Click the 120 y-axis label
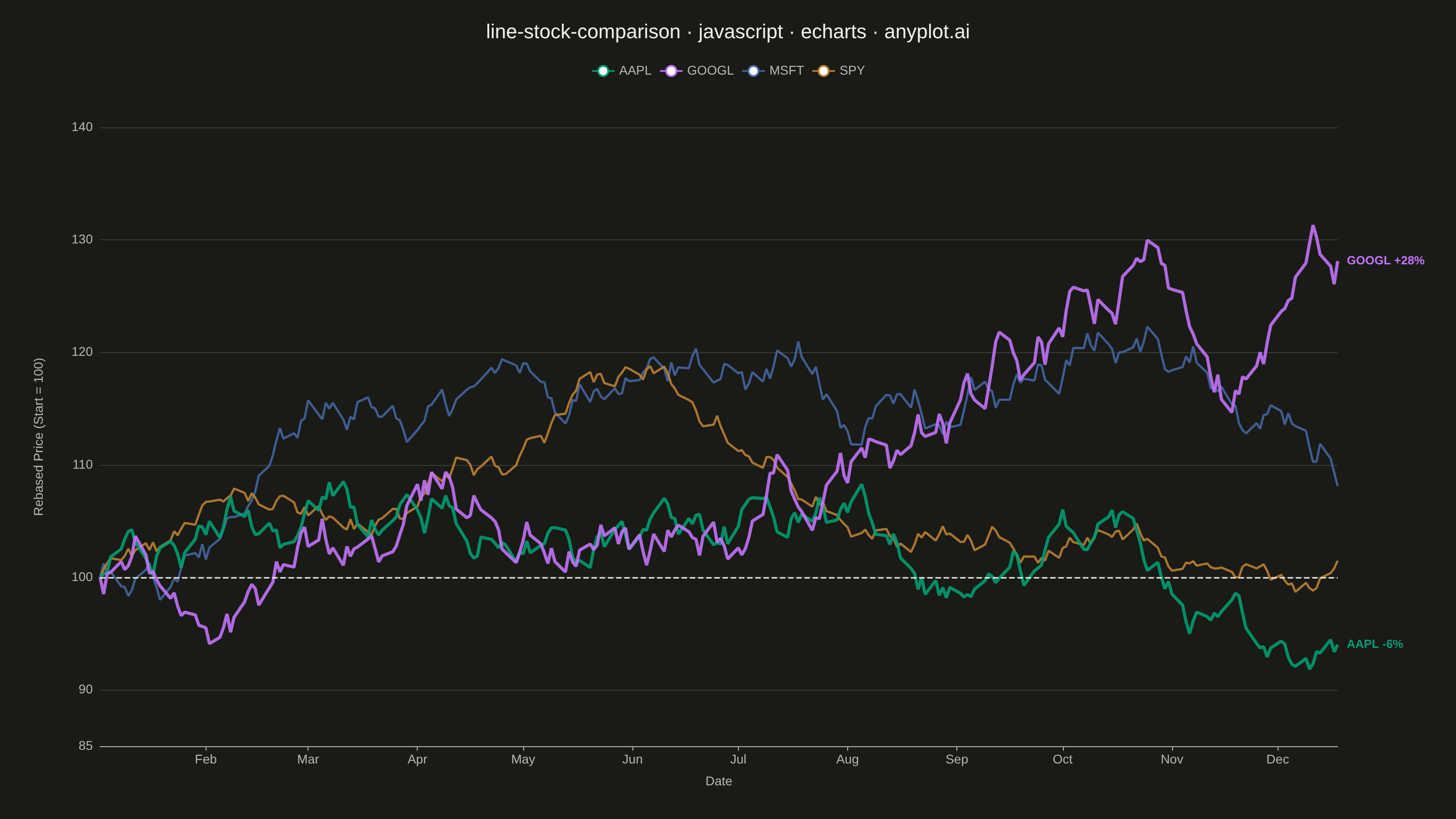Viewport: 1456px width, 819px height. (x=82, y=352)
